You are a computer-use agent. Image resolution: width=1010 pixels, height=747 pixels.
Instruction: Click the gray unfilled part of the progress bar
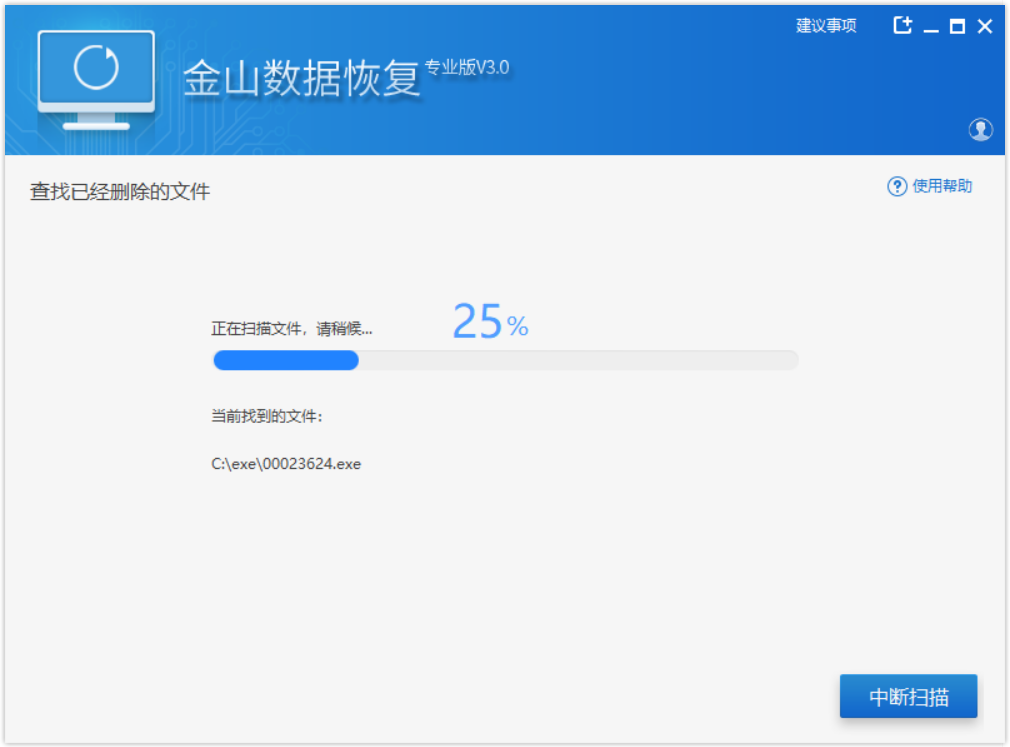(578, 360)
